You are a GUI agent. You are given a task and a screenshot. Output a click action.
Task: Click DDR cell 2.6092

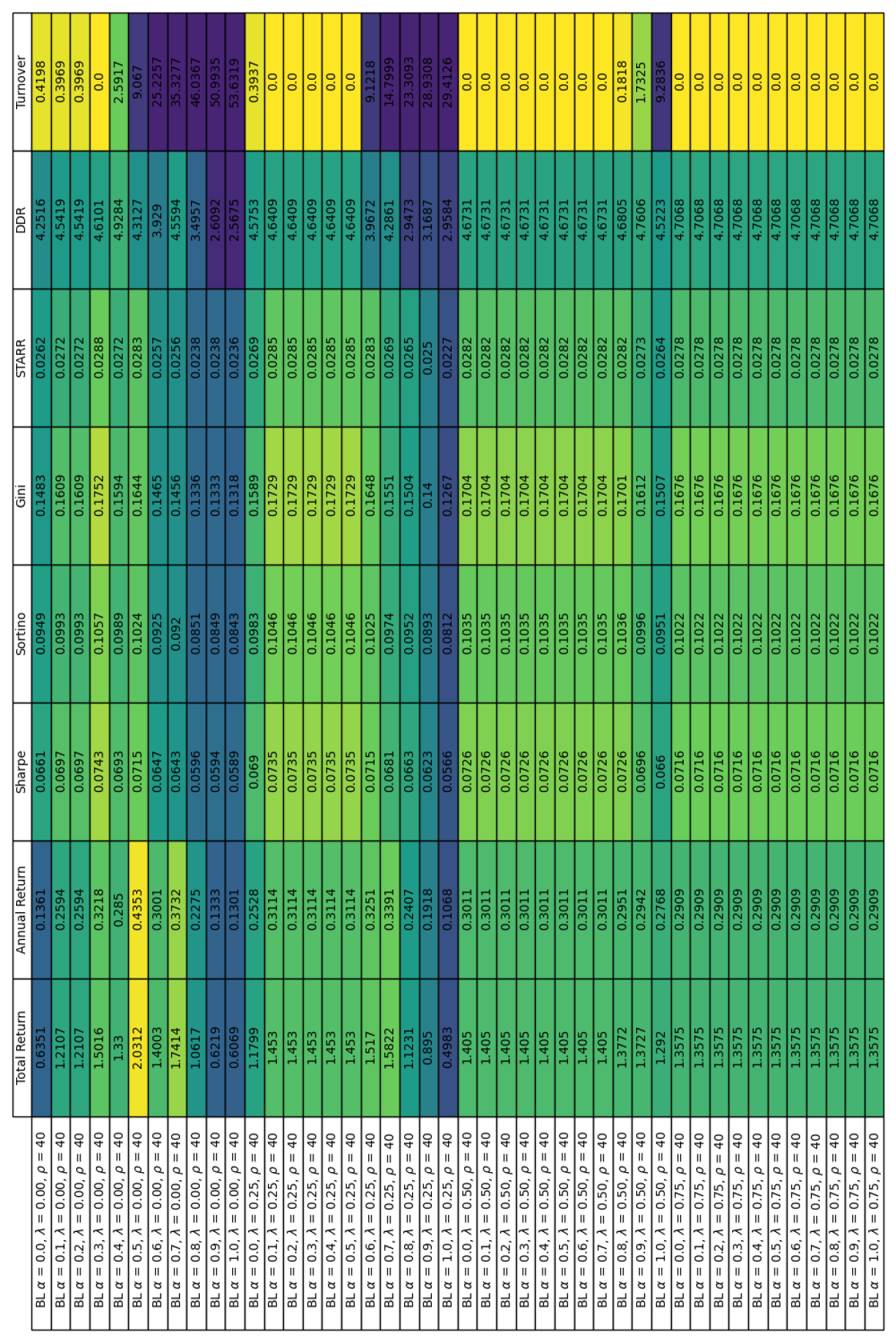pyautogui.click(x=216, y=220)
